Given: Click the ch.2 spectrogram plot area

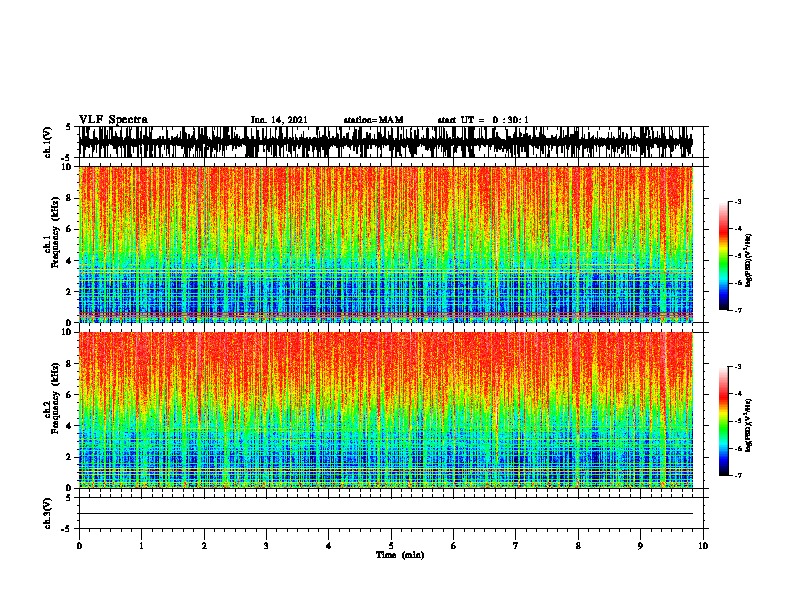Looking at the screenshot, I should [x=386, y=410].
